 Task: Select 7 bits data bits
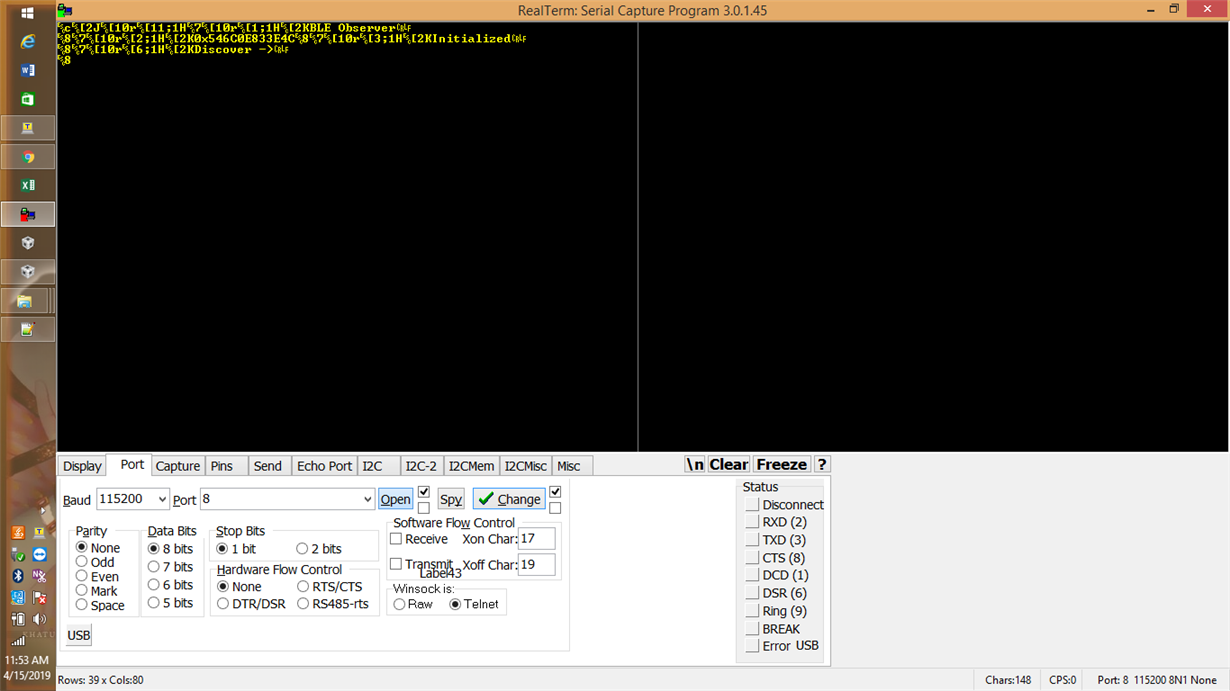coord(170,567)
